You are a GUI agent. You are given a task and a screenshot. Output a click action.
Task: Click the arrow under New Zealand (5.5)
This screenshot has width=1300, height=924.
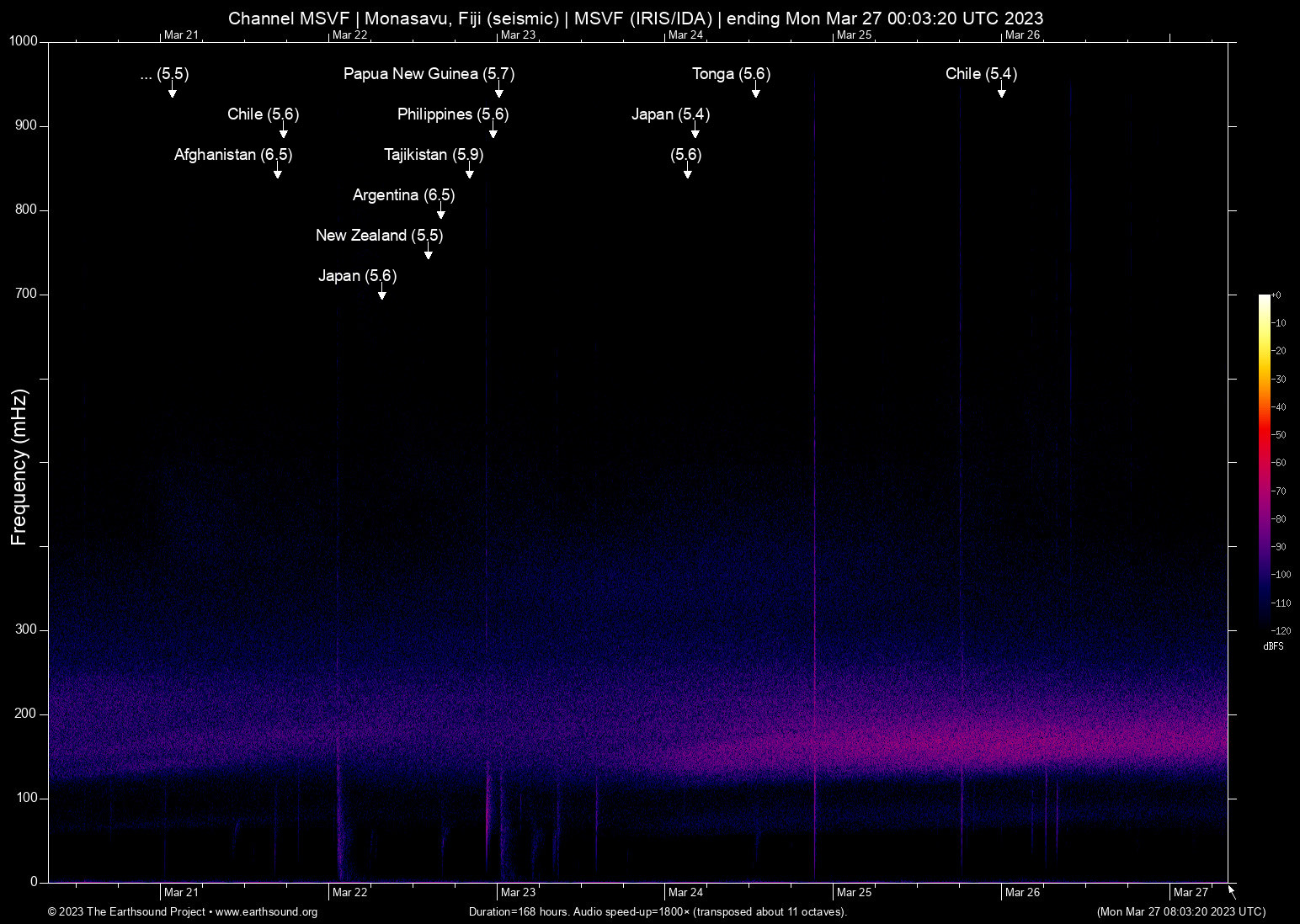(428, 253)
